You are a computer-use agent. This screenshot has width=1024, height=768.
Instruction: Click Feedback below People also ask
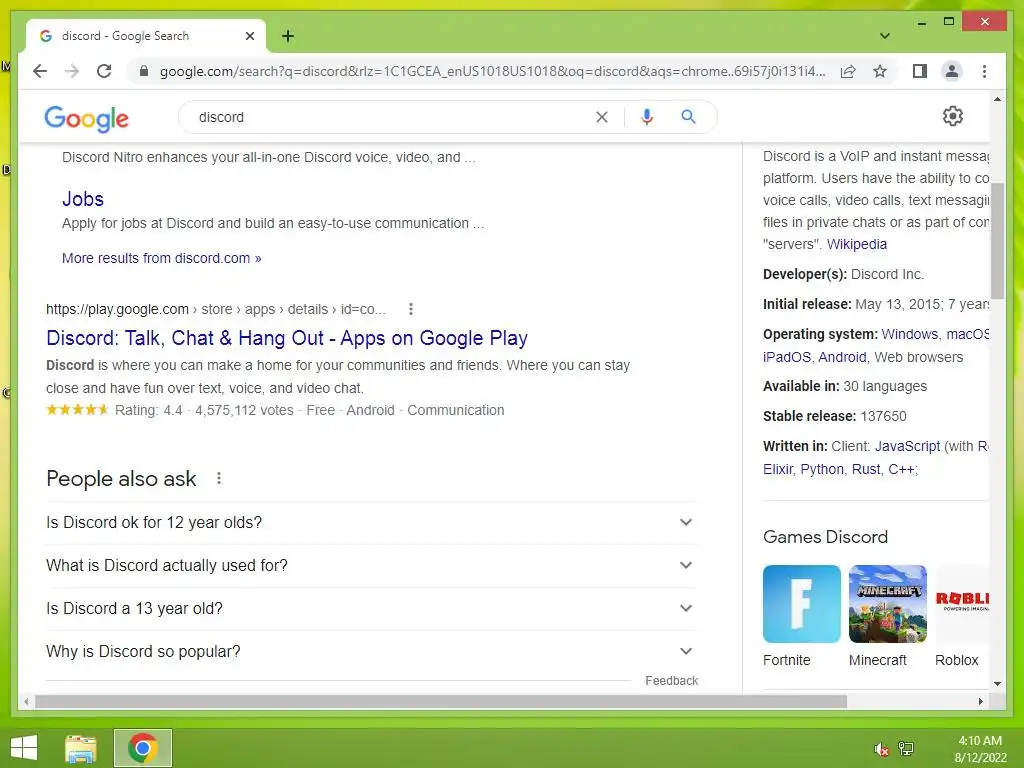[x=671, y=680]
